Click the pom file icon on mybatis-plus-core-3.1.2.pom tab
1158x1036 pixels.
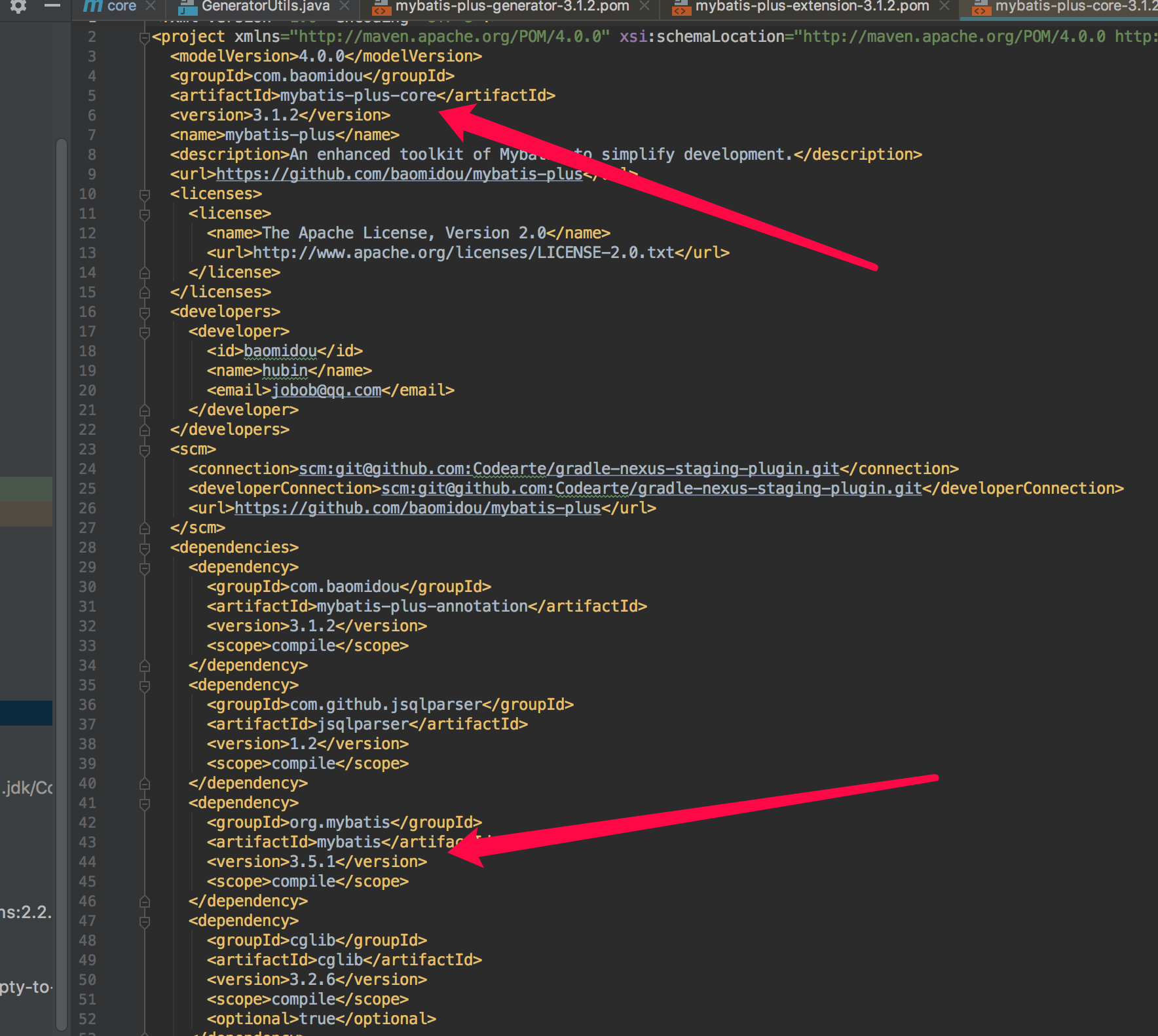click(x=981, y=9)
